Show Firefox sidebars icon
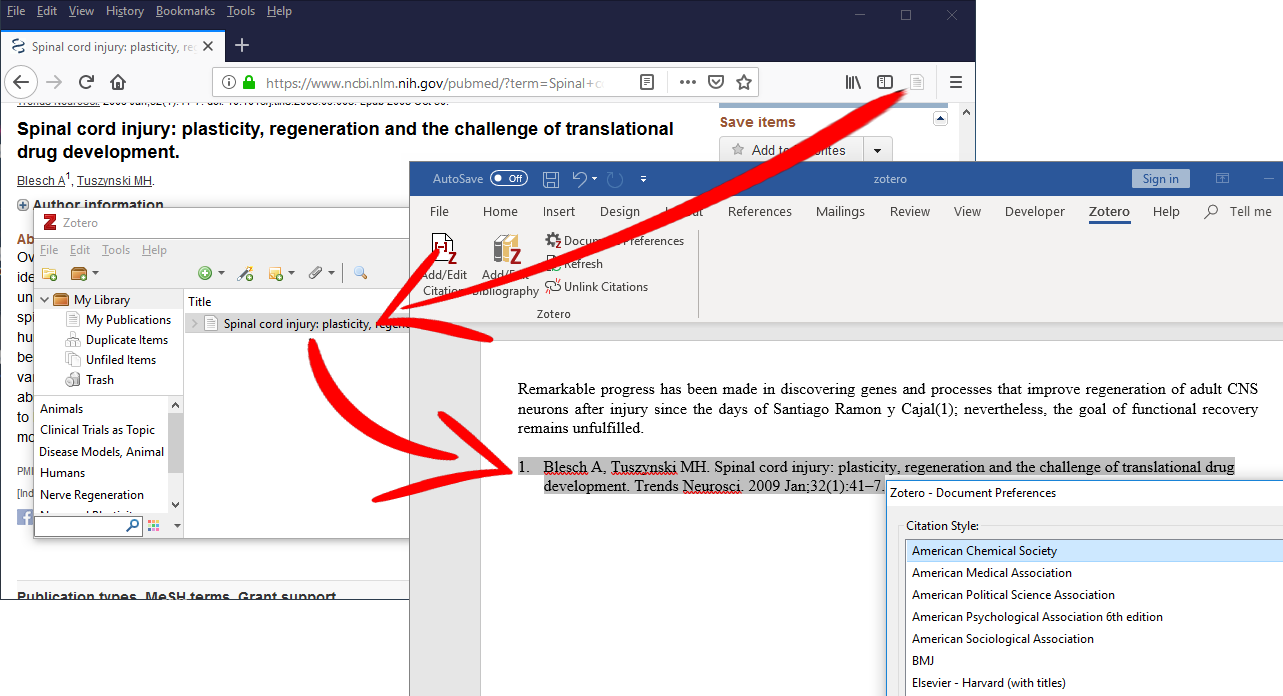The height and width of the screenshot is (696, 1283). [x=885, y=82]
